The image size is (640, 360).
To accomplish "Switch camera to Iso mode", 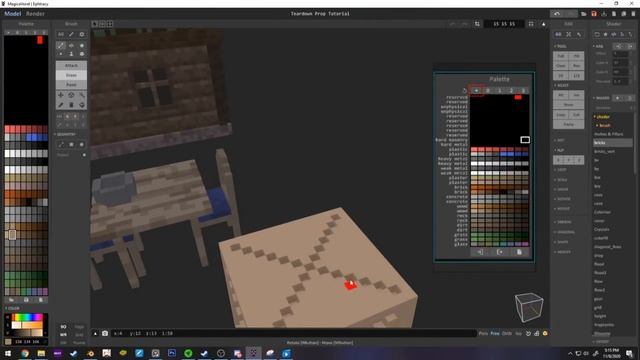I will point(518,333).
